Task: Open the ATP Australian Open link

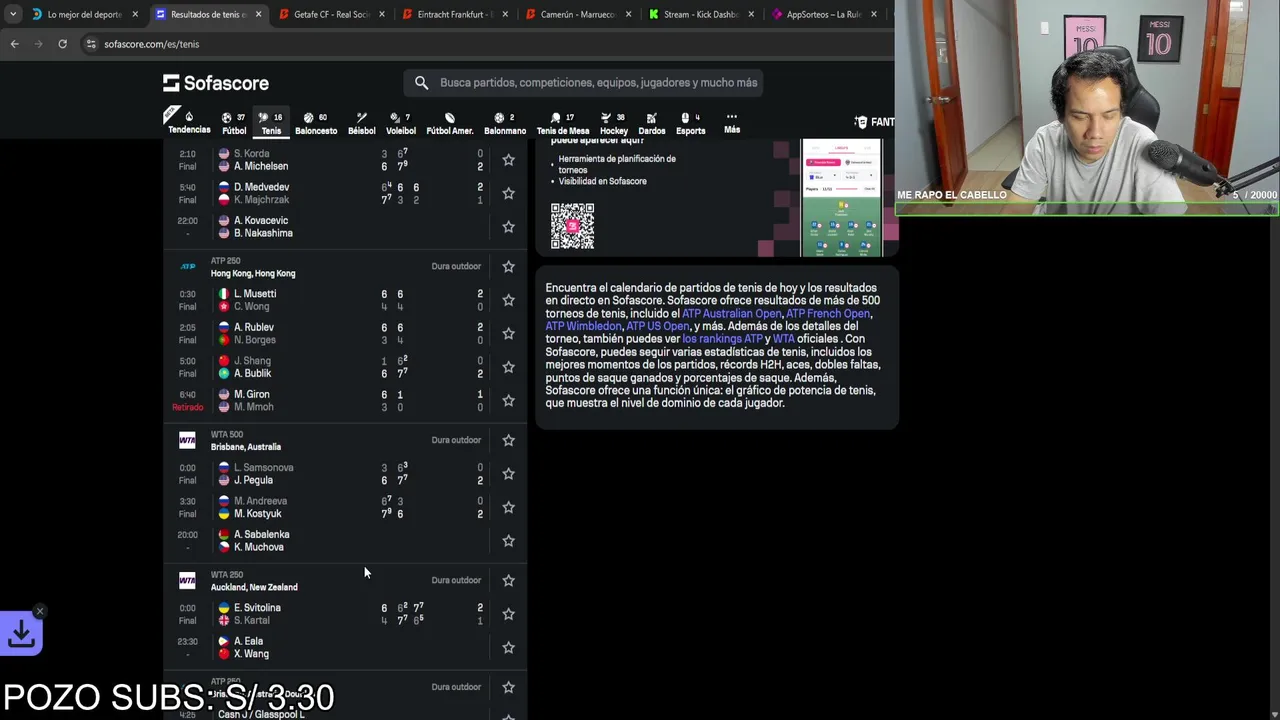Action: pos(732,313)
